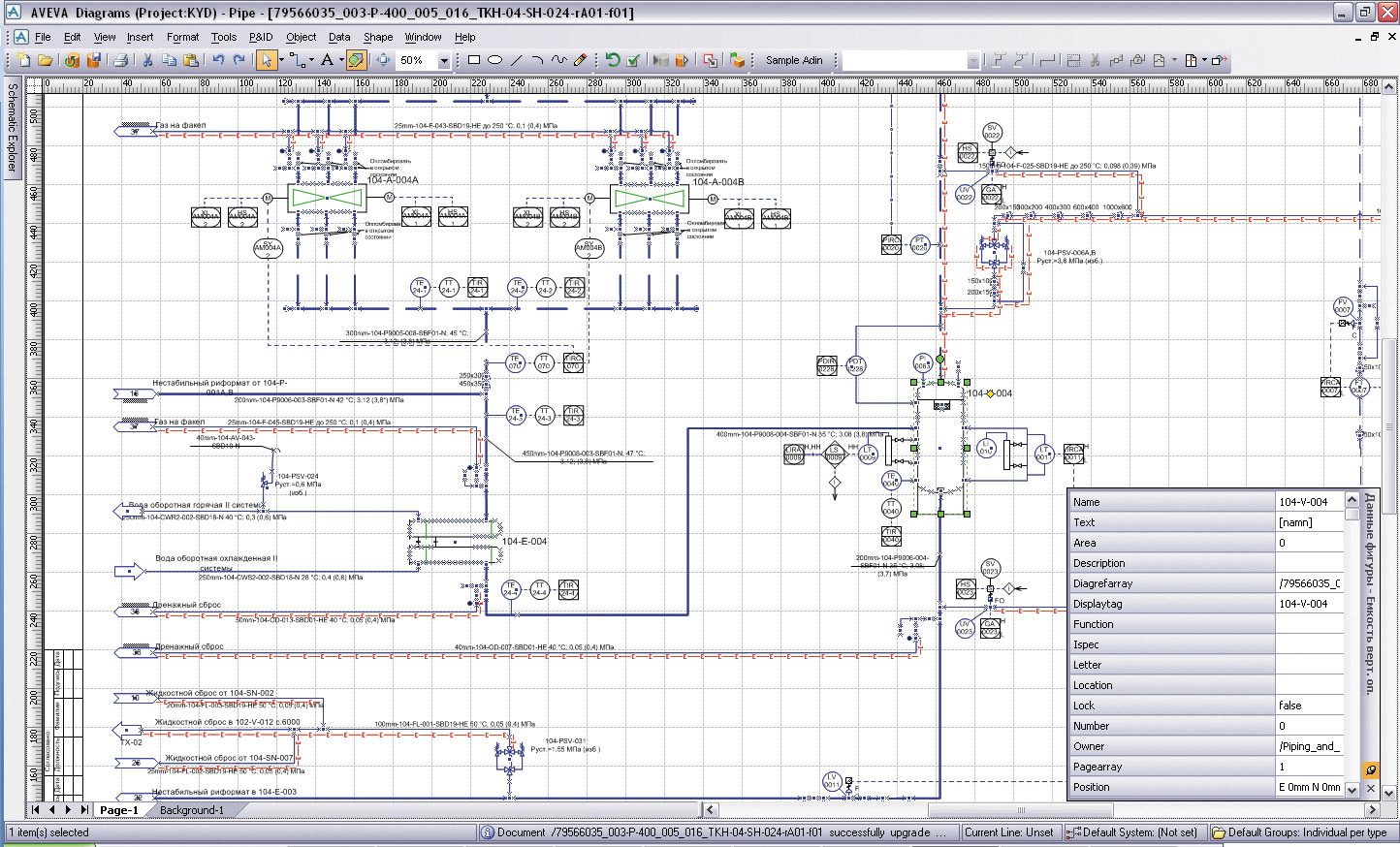Click the shape data panel scroll-up arrow
The height and width of the screenshot is (847, 1400).
pyautogui.click(x=1352, y=500)
